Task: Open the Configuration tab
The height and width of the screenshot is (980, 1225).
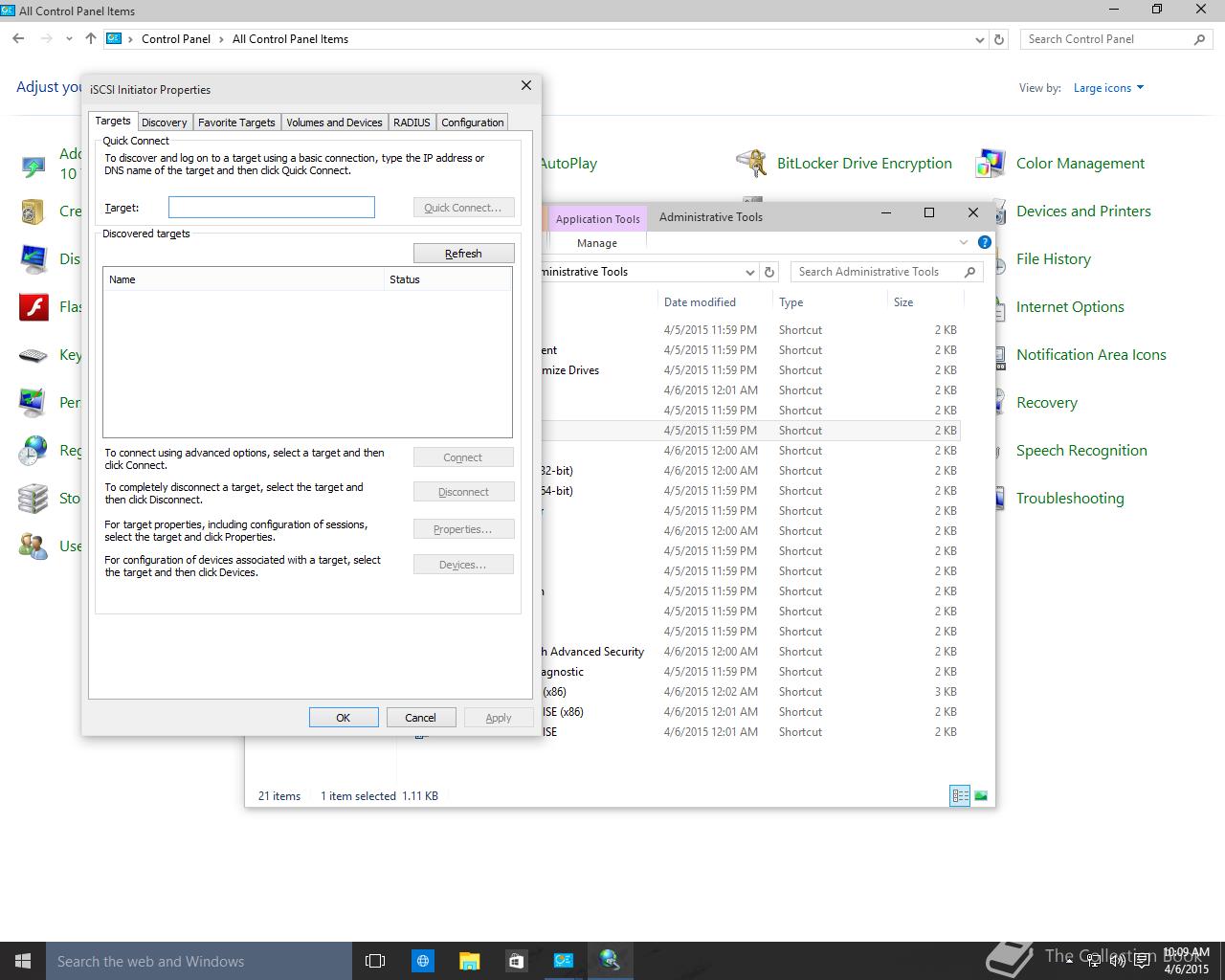Action: pyautogui.click(x=473, y=122)
